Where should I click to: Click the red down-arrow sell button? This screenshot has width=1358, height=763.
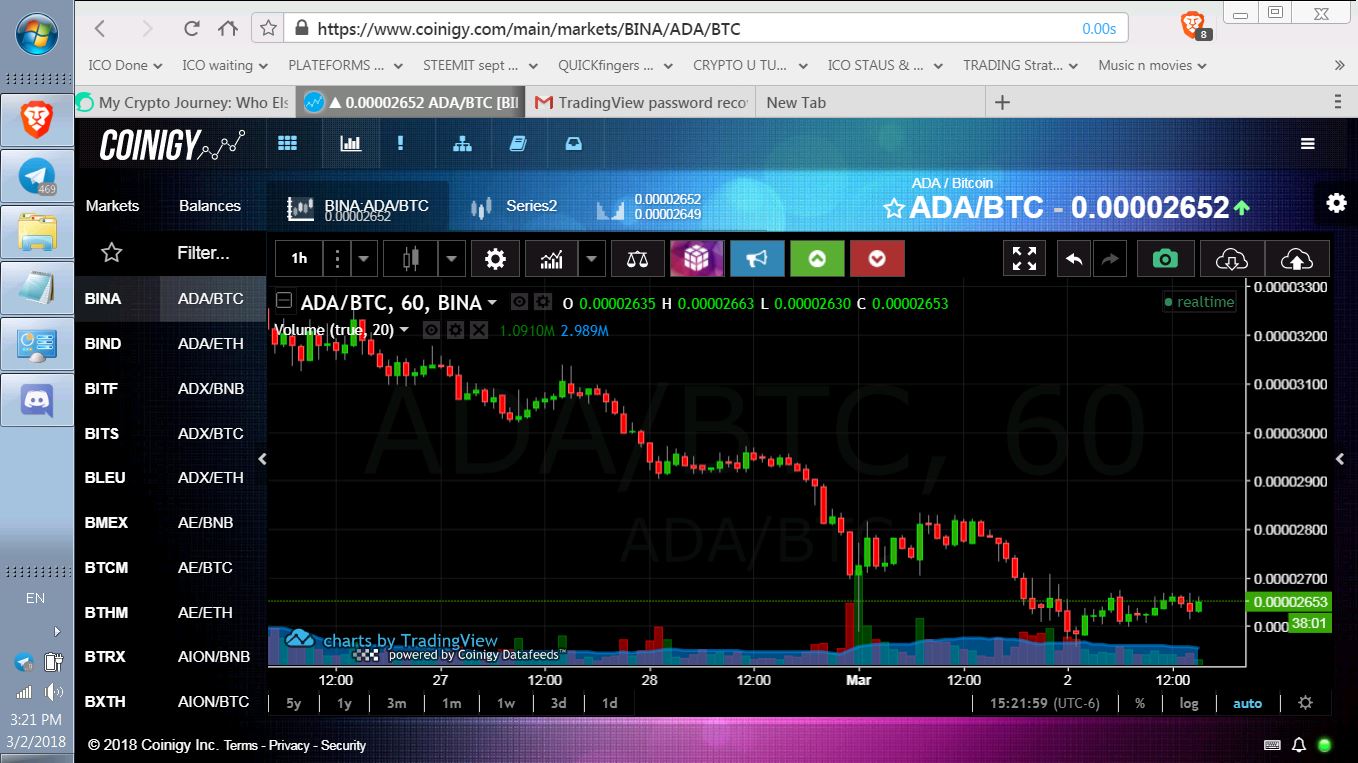(877, 259)
